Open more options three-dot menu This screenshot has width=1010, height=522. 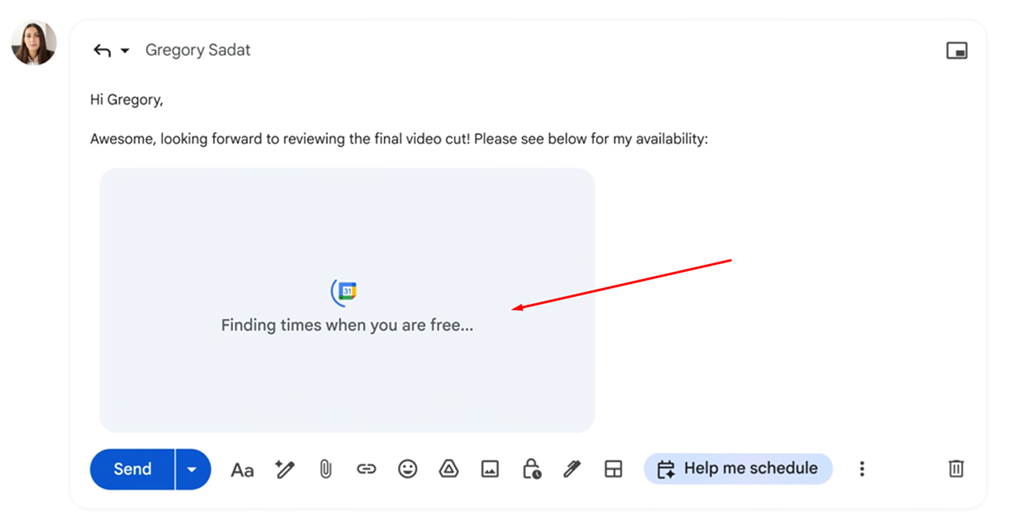(862, 469)
